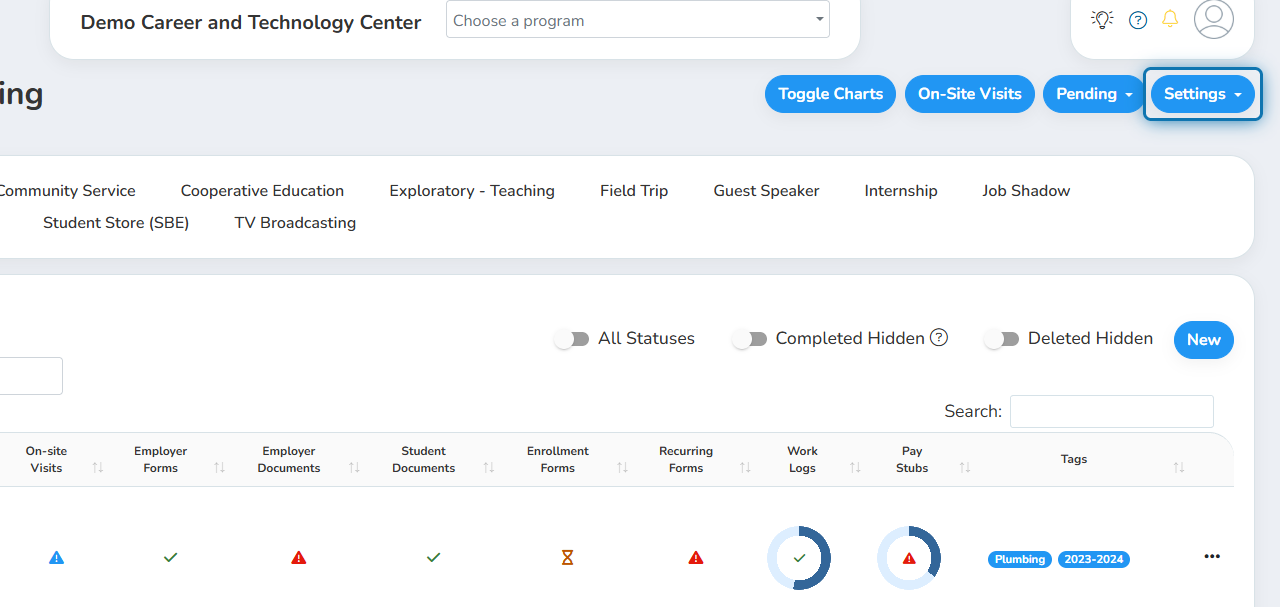Viewport: 1280px width, 607px height.
Task: Sort by Student Documents column arrows
Action: click(x=488, y=467)
